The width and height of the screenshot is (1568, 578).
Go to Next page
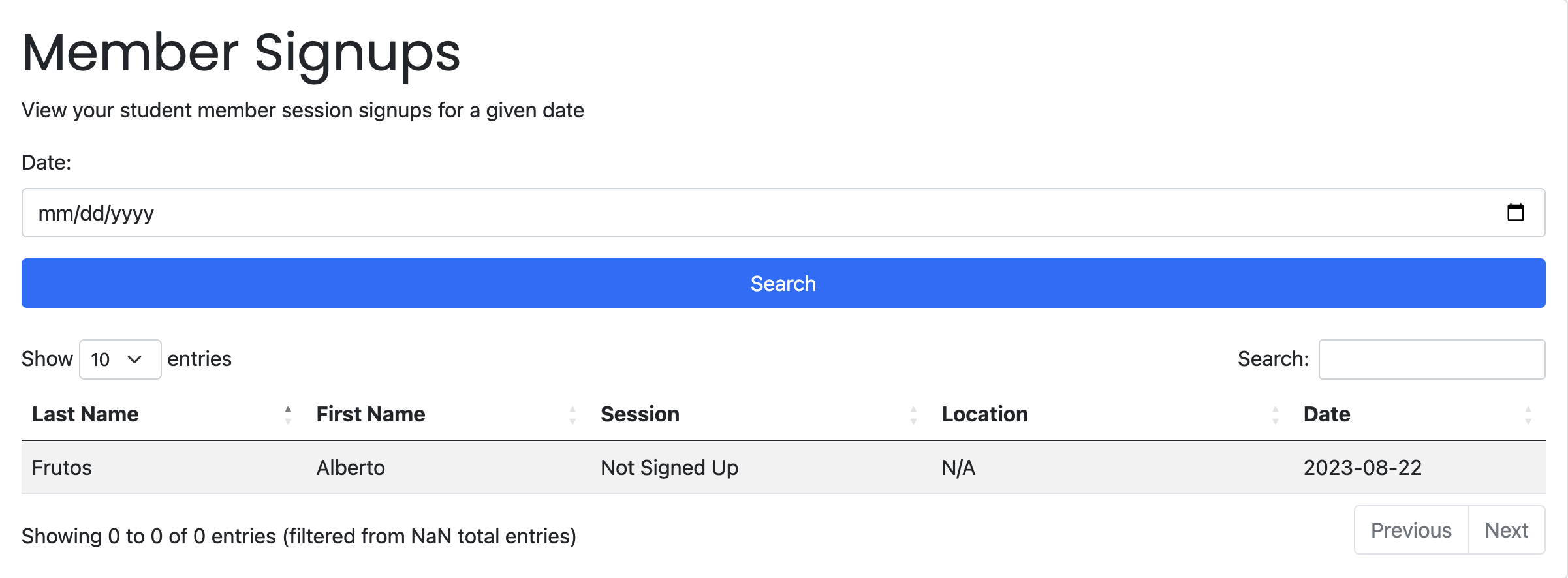pyautogui.click(x=1507, y=530)
